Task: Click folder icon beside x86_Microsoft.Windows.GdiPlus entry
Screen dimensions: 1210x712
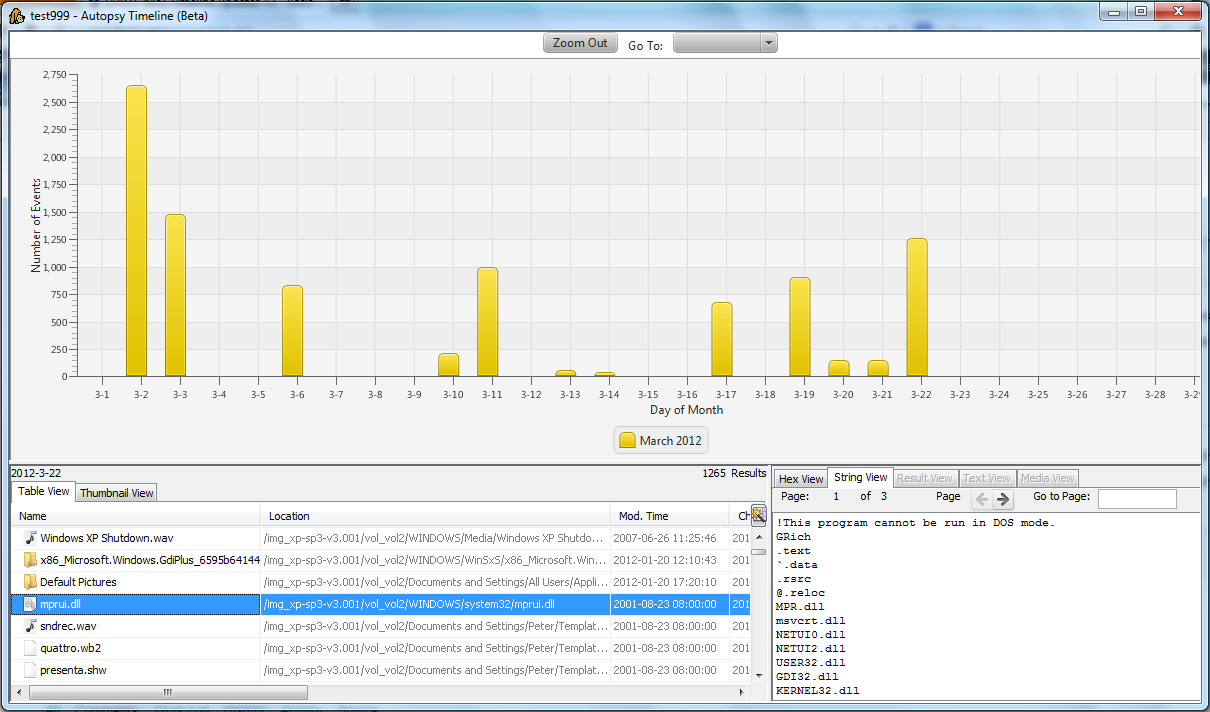Action: [30, 560]
